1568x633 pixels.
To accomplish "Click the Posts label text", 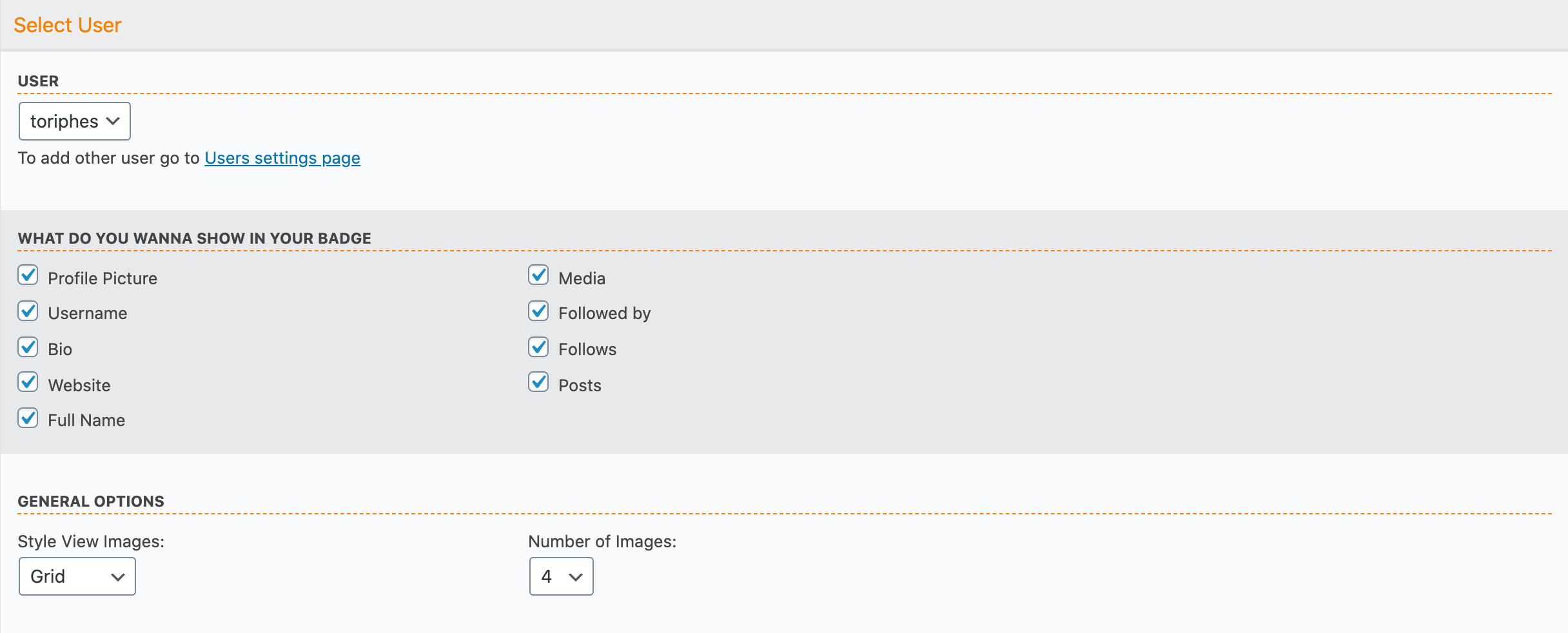I will (x=580, y=385).
